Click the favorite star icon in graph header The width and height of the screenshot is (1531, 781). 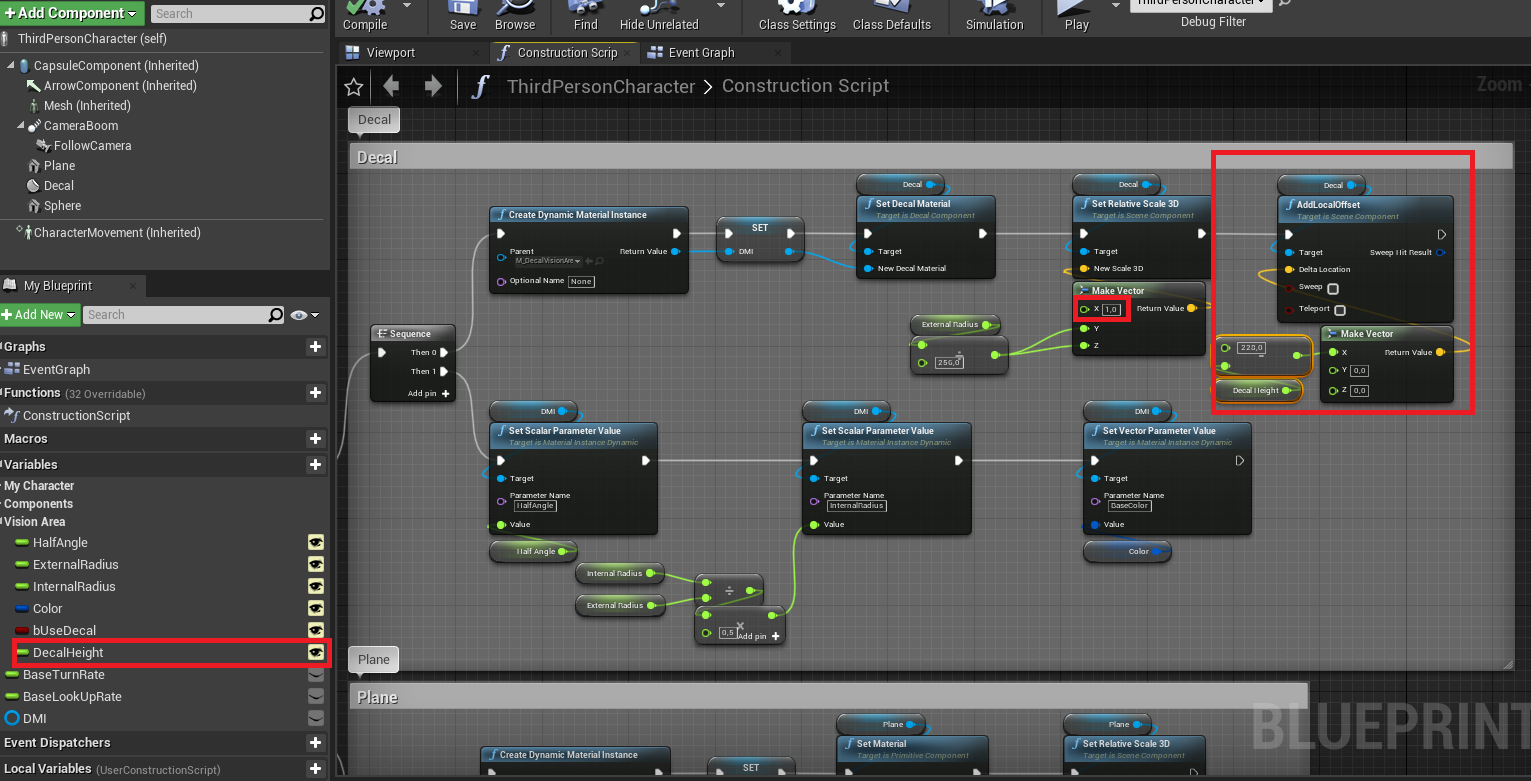(x=353, y=87)
